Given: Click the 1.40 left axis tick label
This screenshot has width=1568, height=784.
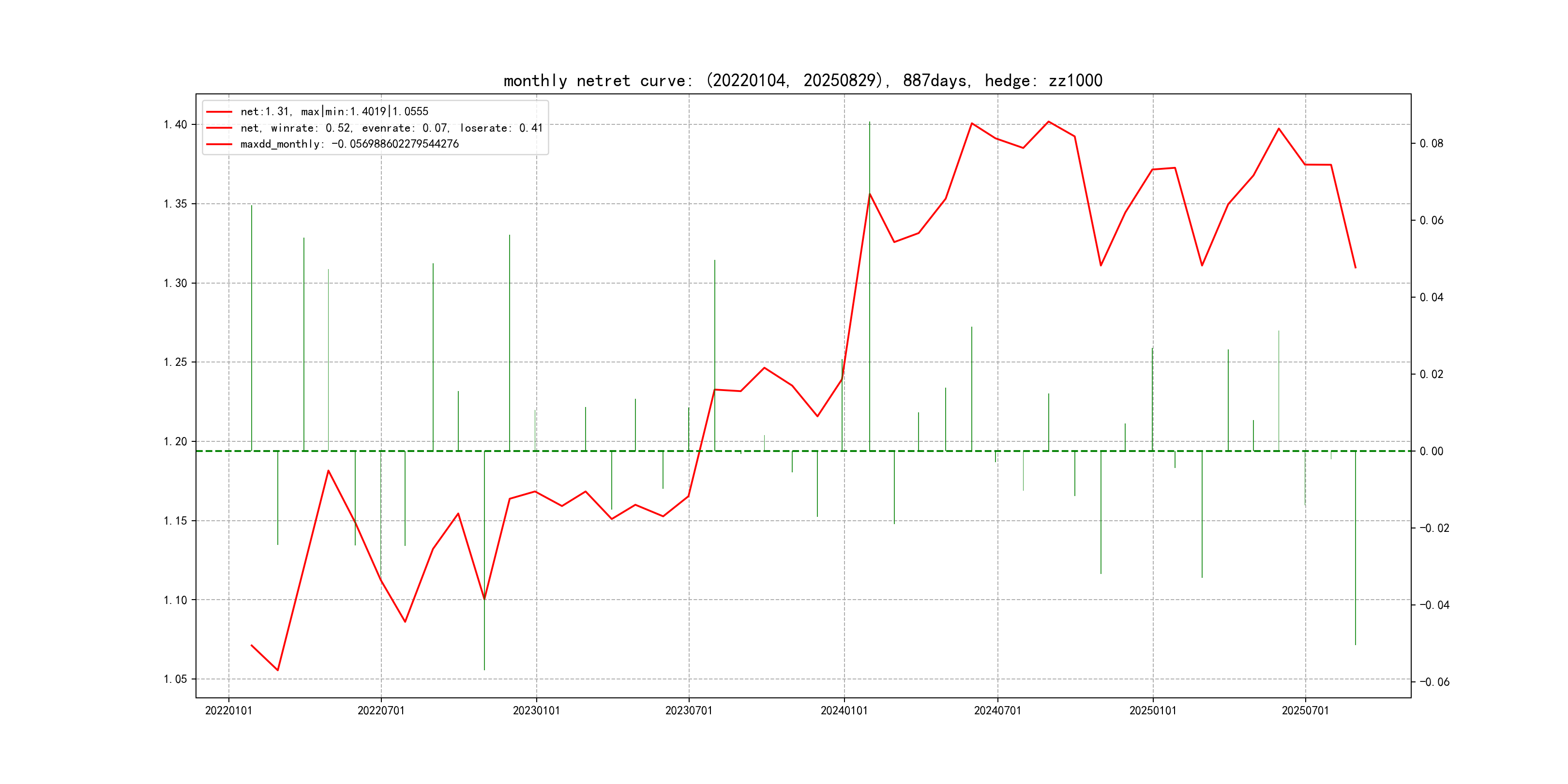Looking at the screenshot, I should pos(175,125).
